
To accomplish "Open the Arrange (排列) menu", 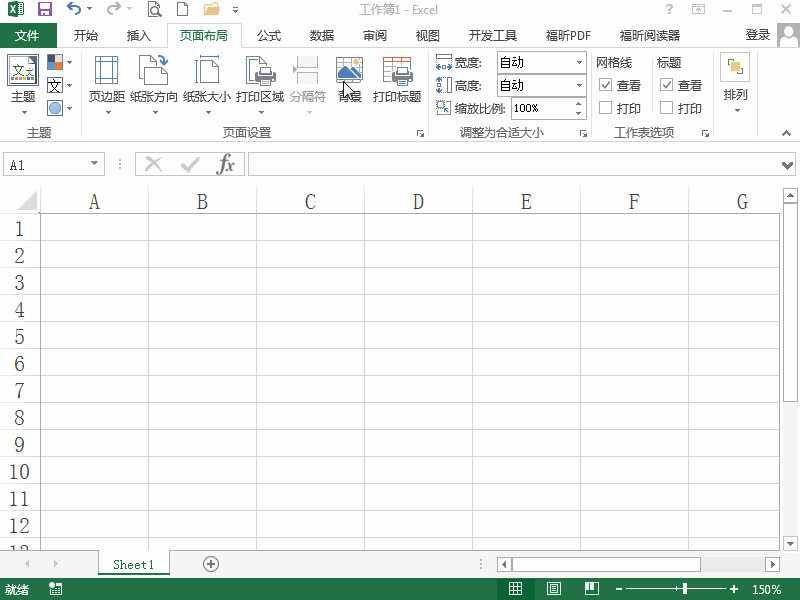I will tap(735, 85).
